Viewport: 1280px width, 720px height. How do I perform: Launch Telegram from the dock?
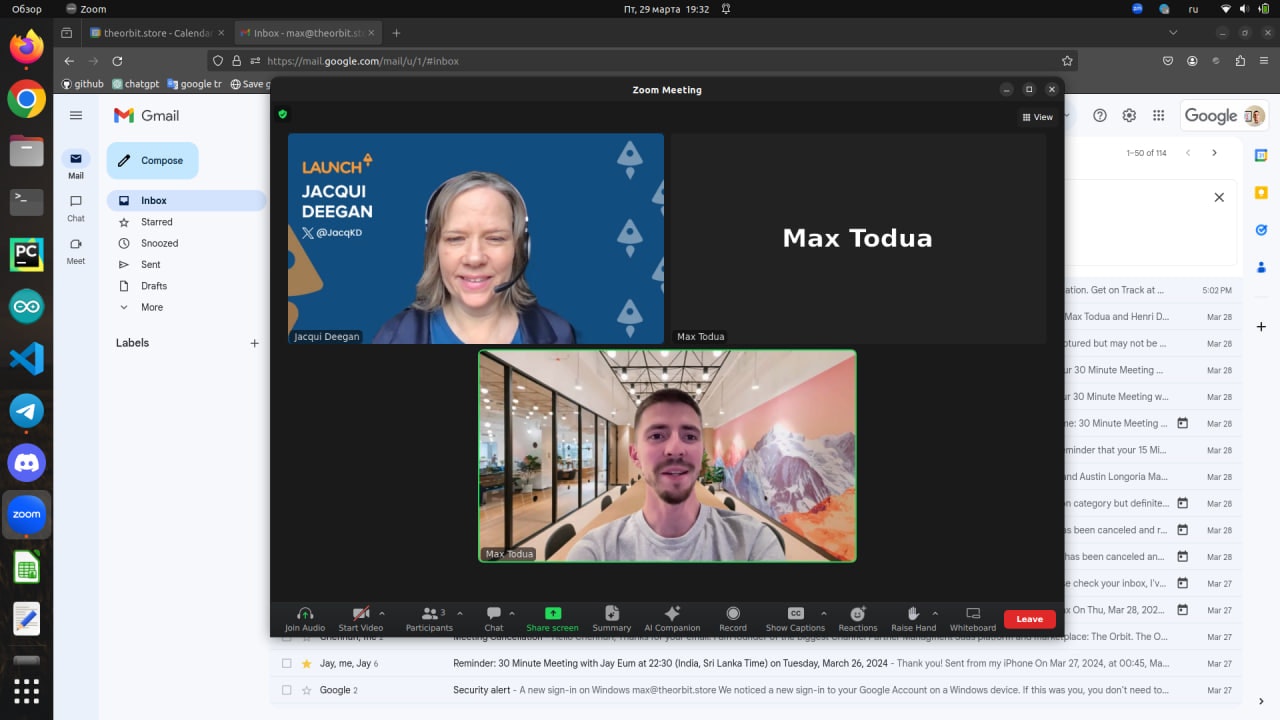click(27, 411)
